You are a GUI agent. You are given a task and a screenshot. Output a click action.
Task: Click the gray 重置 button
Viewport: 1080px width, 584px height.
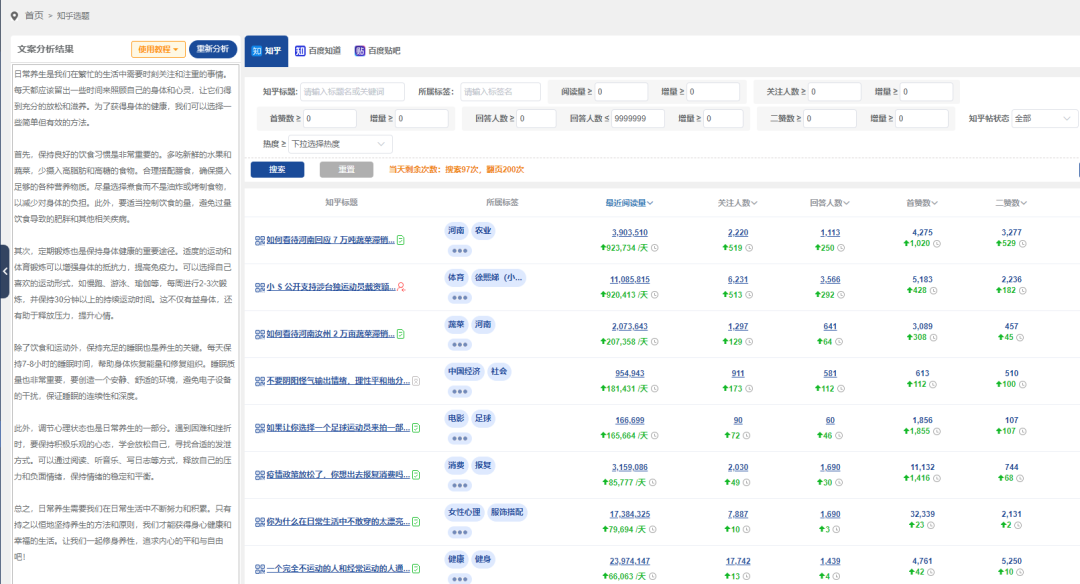(346, 169)
